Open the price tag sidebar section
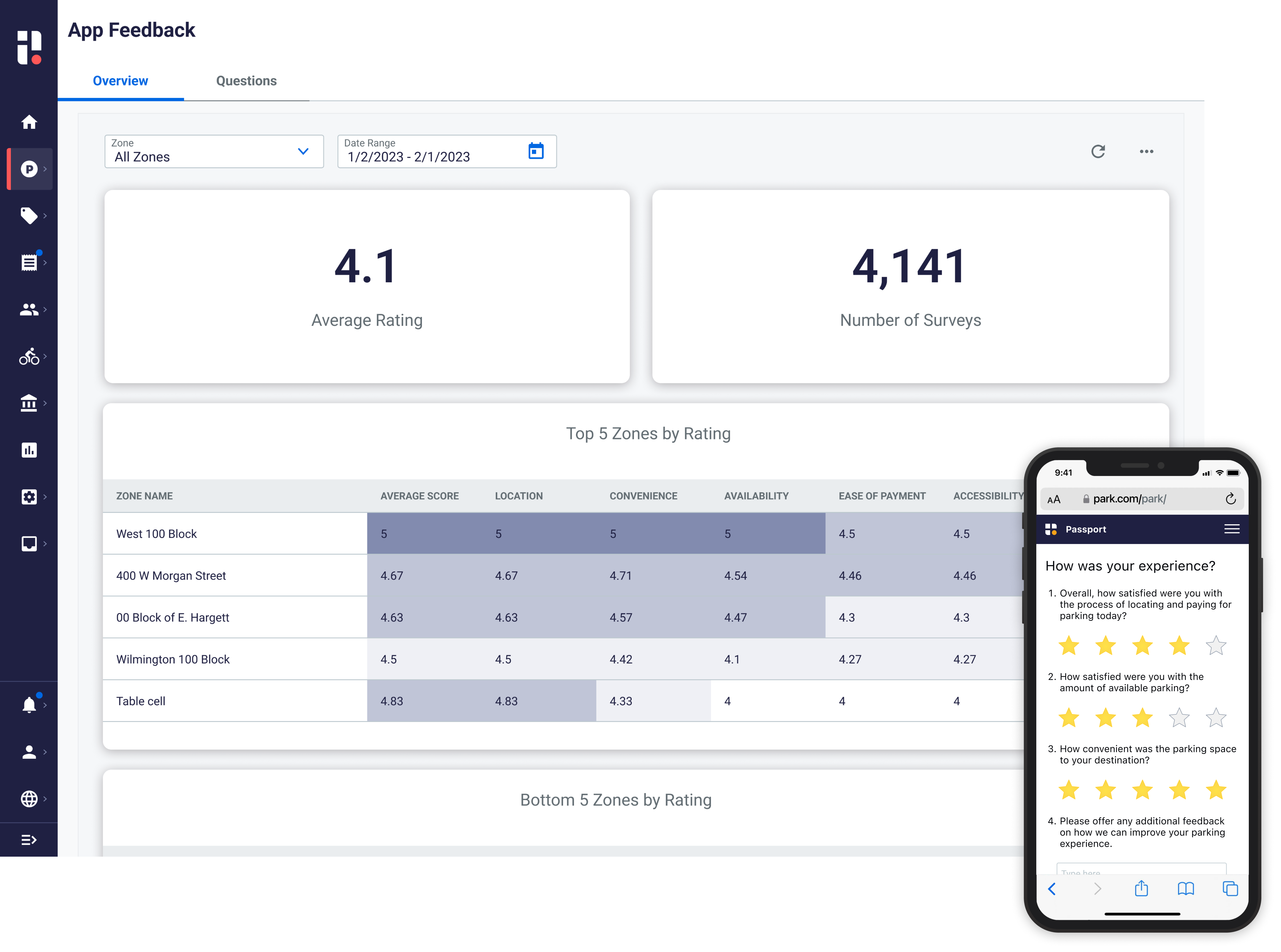 click(x=29, y=215)
